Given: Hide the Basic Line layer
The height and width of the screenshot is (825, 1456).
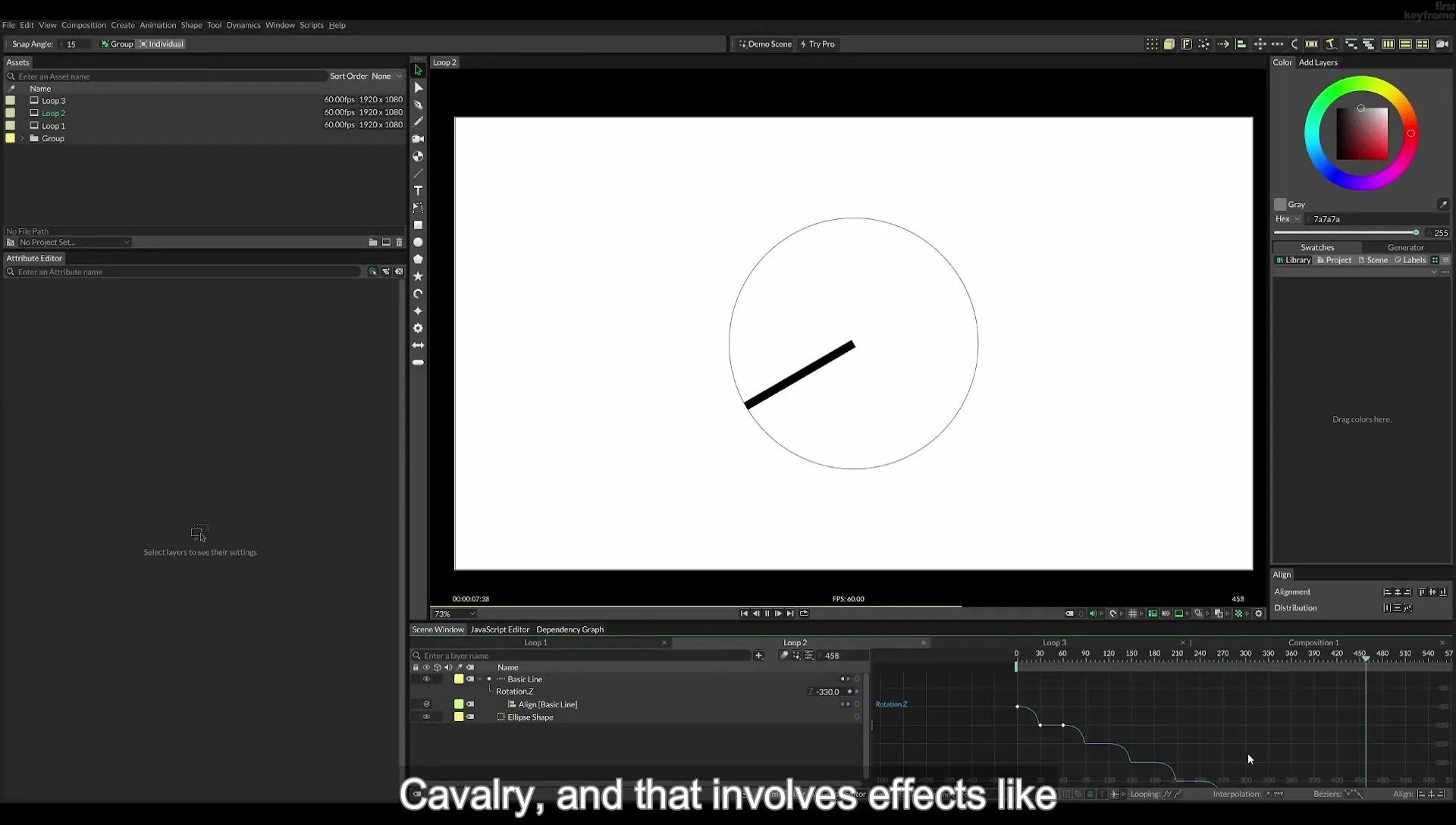Looking at the screenshot, I should tap(426, 679).
